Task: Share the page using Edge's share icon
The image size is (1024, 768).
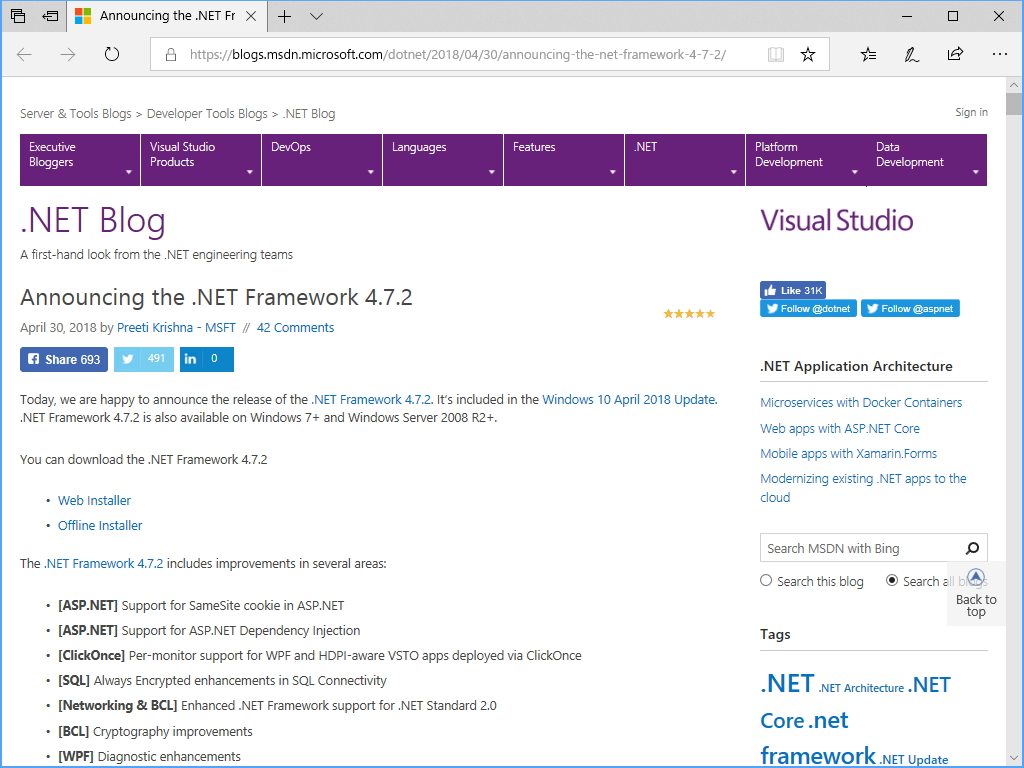Action: (955, 54)
